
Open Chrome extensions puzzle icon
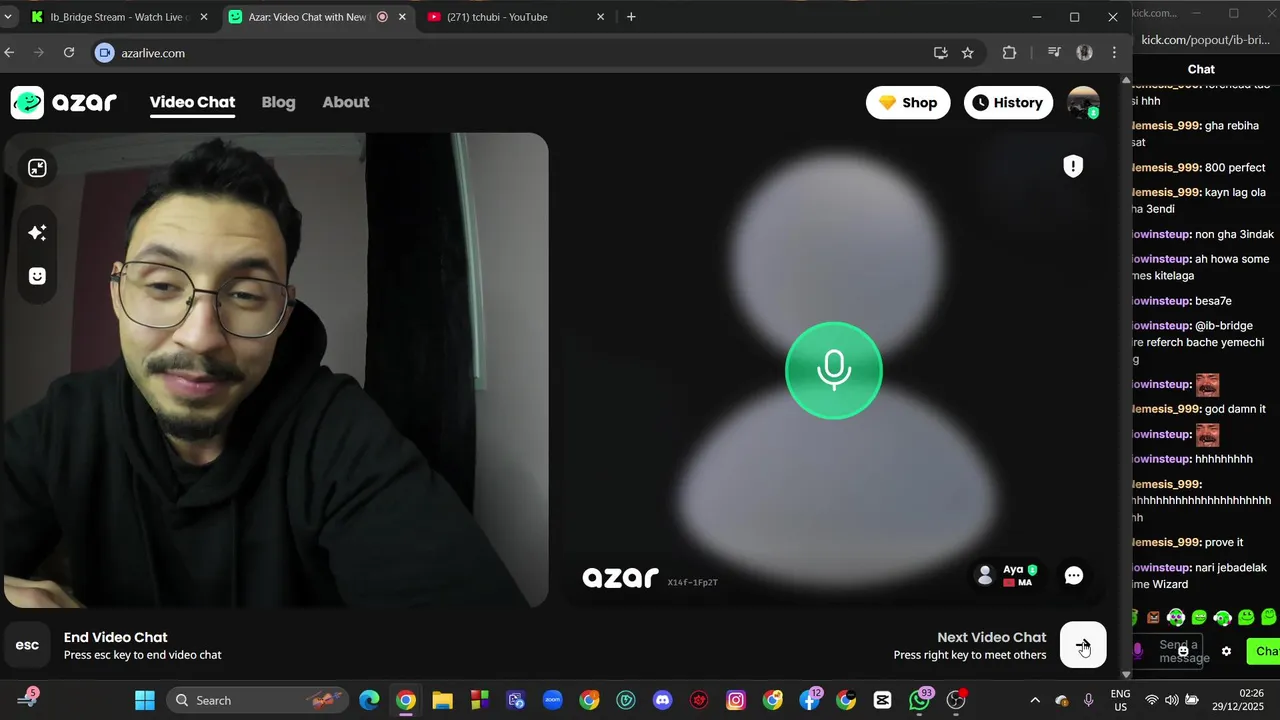pyautogui.click(x=1009, y=53)
